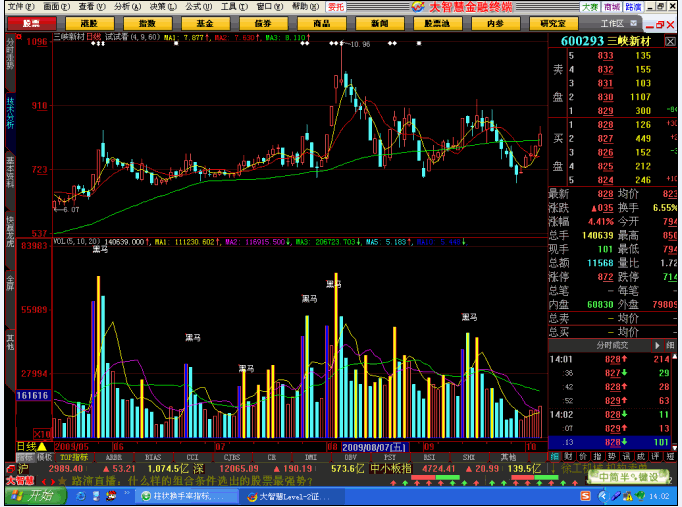
Task: Select the 港股 category button
Action: click(x=89, y=23)
